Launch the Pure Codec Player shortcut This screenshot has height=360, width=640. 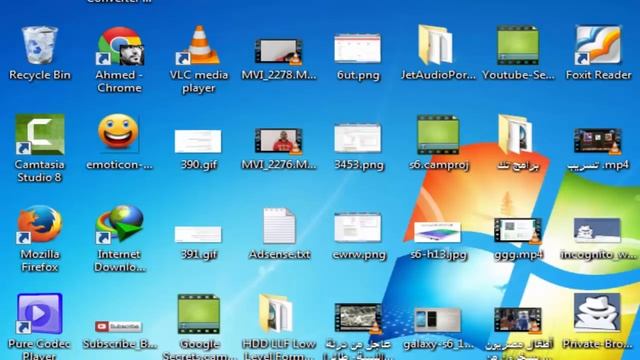click(40, 313)
